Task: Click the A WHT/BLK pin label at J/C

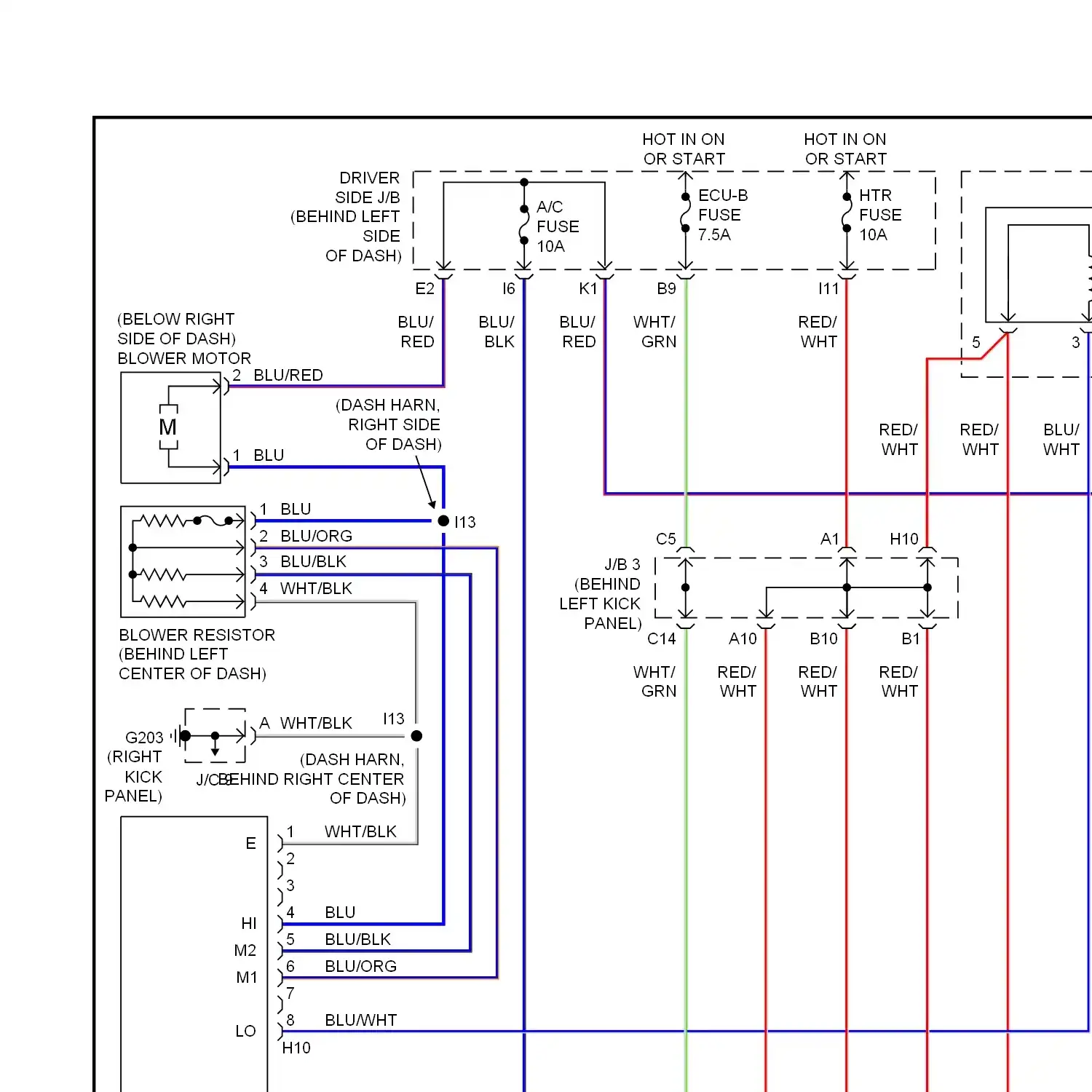Action: pyautogui.click(x=306, y=723)
